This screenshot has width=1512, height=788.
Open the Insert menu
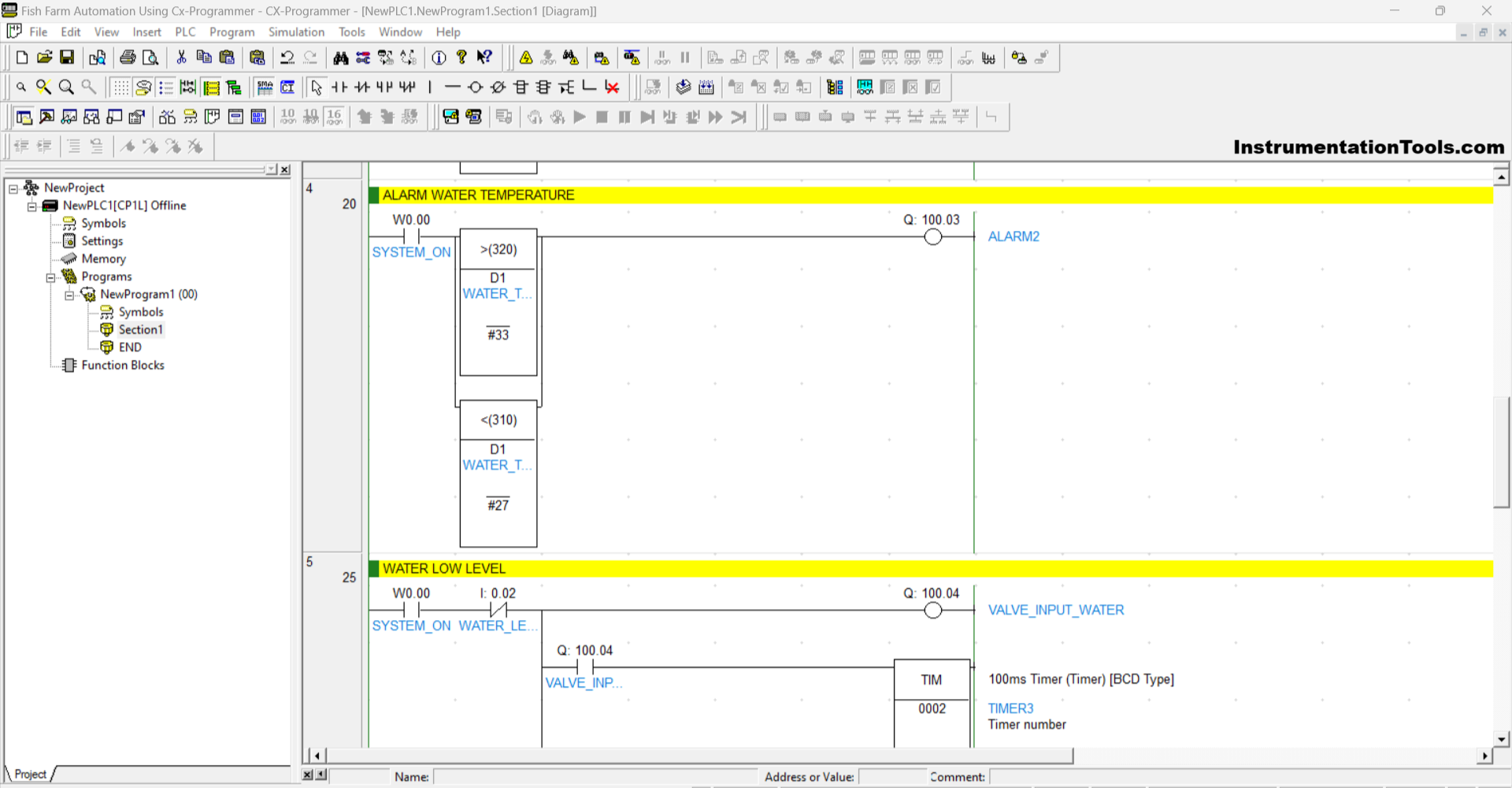pyautogui.click(x=146, y=32)
